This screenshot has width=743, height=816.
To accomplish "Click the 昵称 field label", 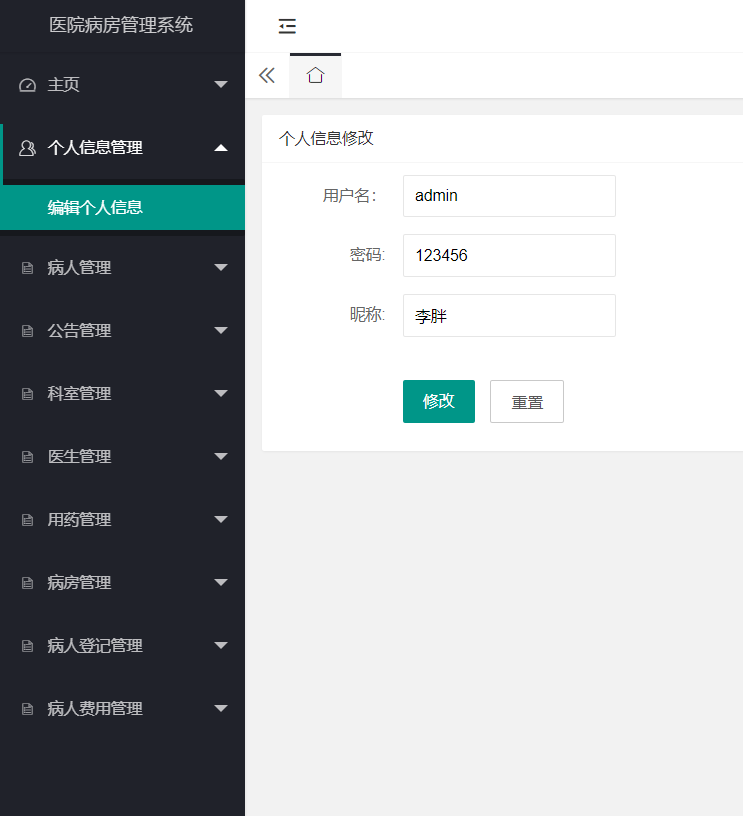I will click(x=367, y=315).
